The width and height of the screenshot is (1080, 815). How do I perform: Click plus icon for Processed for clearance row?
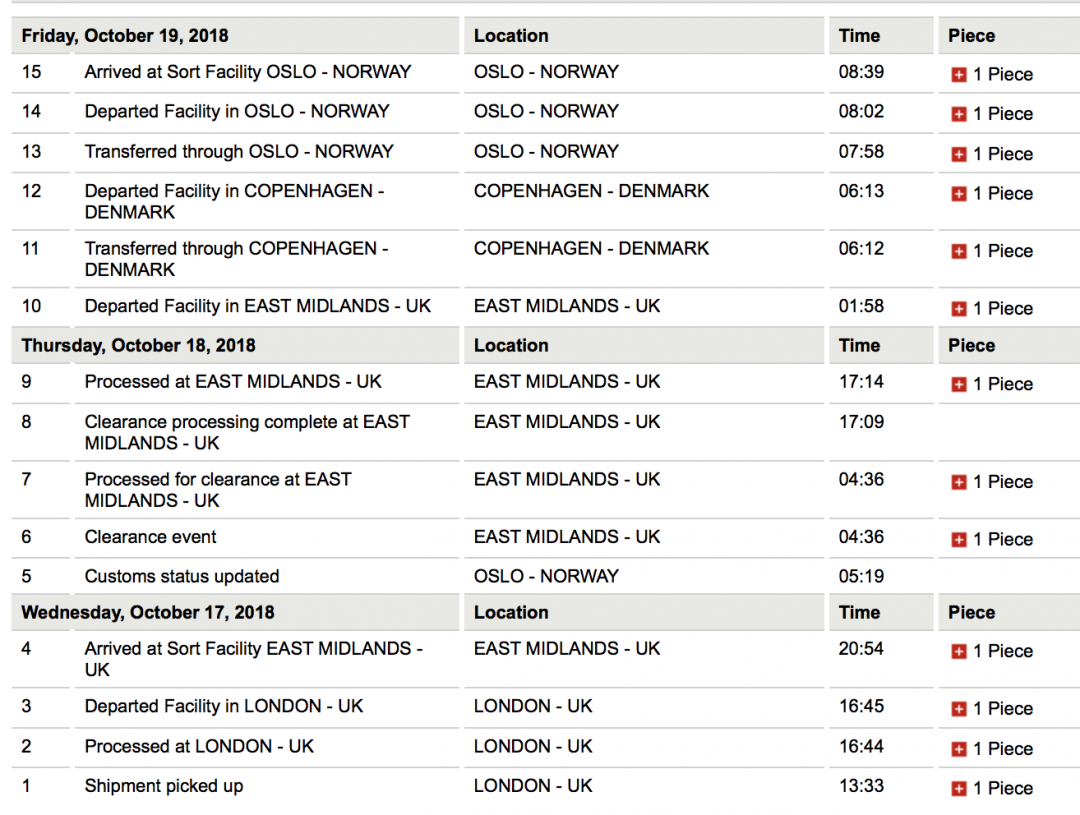pyautogui.click(x=958, y=482)
